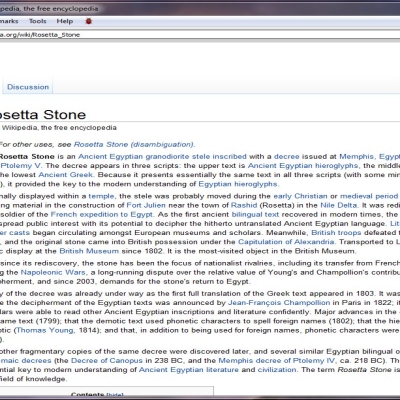Open the Napoleonic Wars link
The width and height of the screenshot is (400, 400).
[54, 272]
